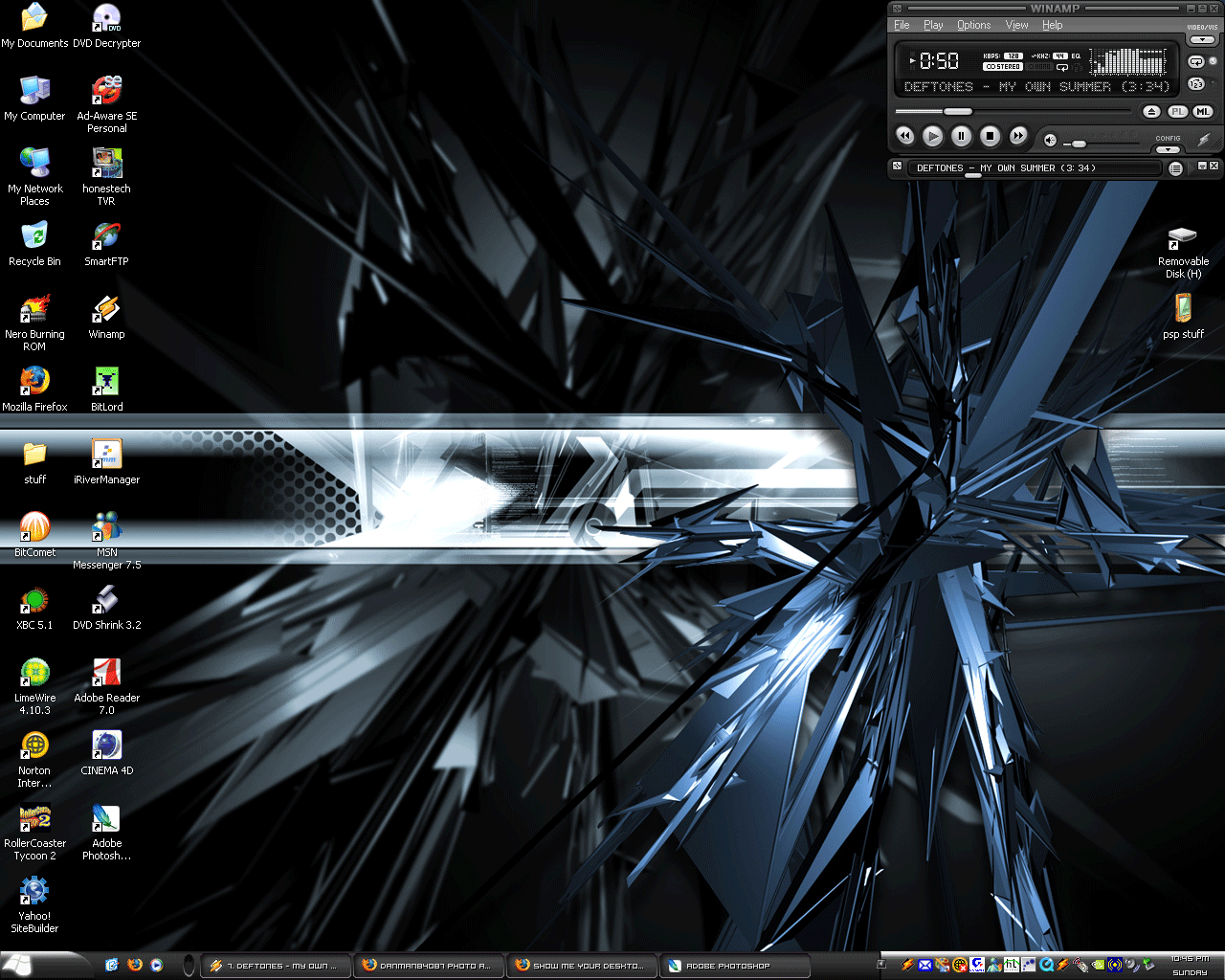Image resolution: width=1225 pixels, height=980 pixels.
Task: Launch DVD Decrypter from the desktop
Action: click(106, 26)
